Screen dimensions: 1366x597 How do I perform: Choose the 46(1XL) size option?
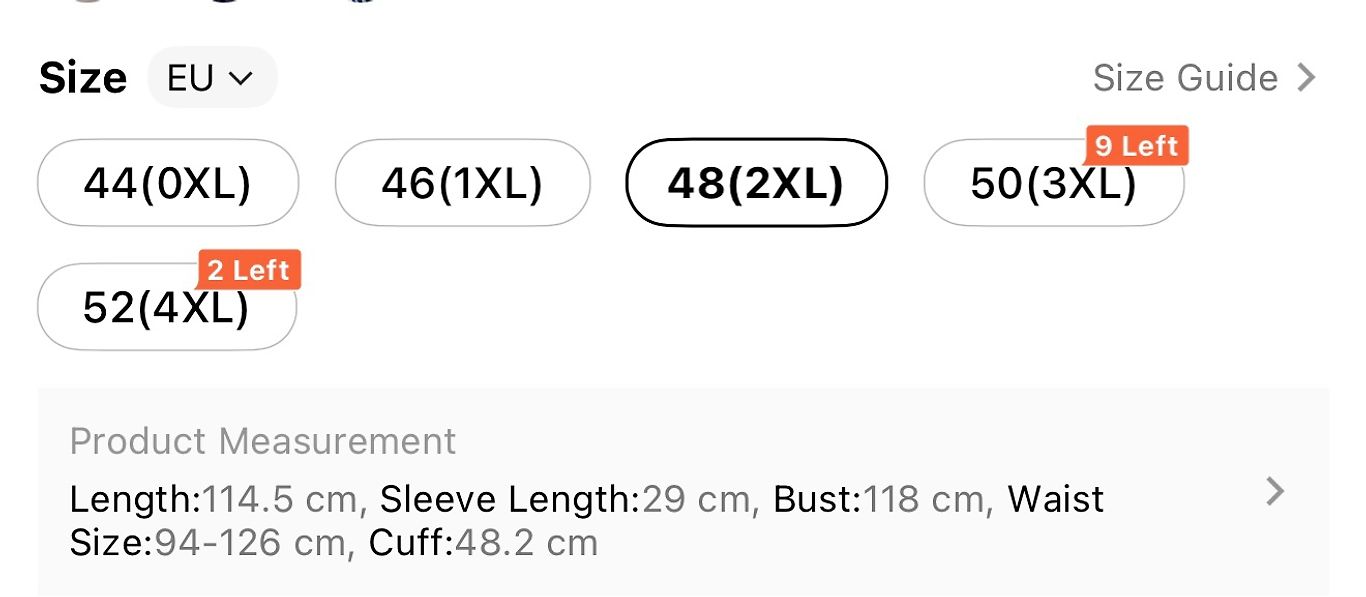pos(462,183)
